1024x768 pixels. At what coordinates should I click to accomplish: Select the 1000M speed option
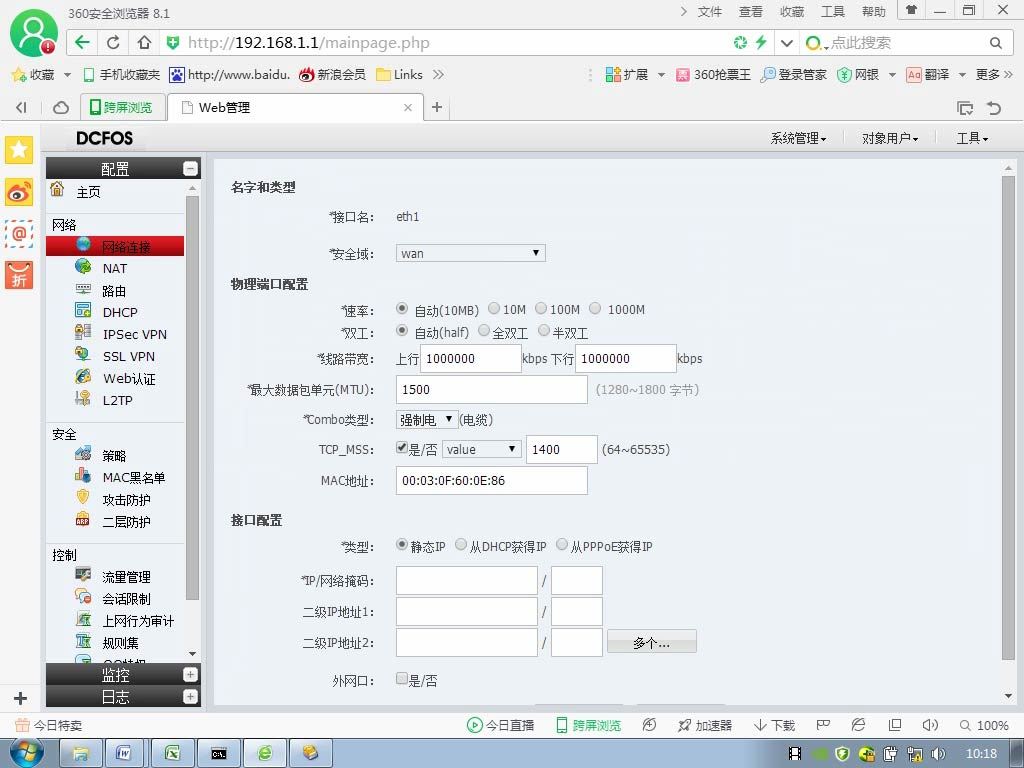point(595,308)
